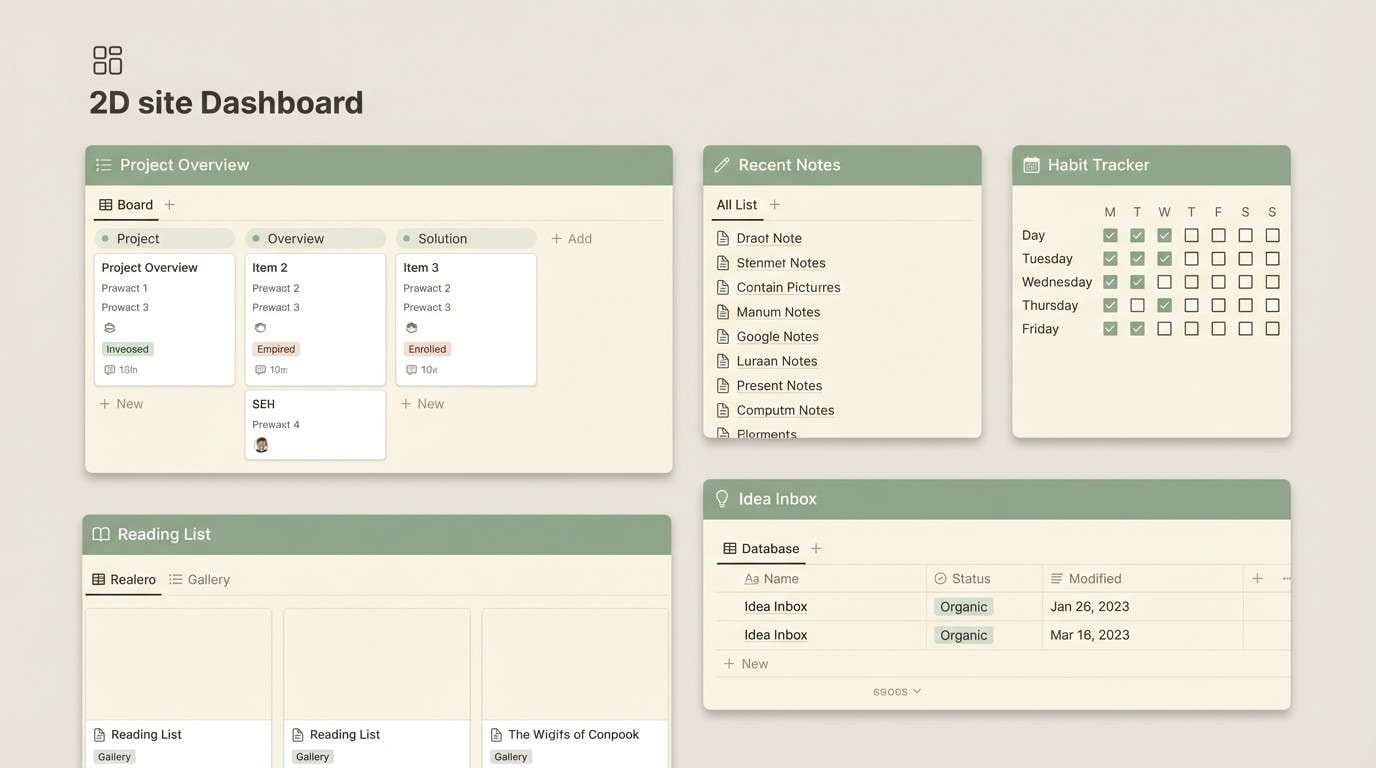The image size is (1376, 768).
Task: Click Add to create a new board group
Action: click(x=571, y=237)
